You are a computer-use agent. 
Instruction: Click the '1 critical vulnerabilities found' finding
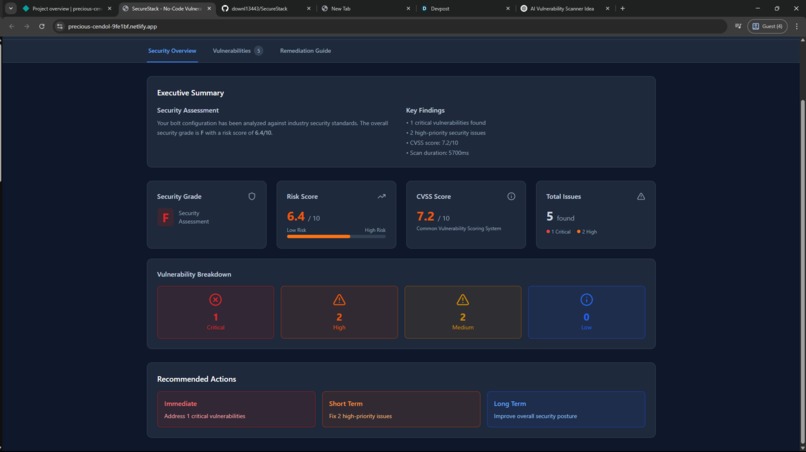[x=446, y=123]
